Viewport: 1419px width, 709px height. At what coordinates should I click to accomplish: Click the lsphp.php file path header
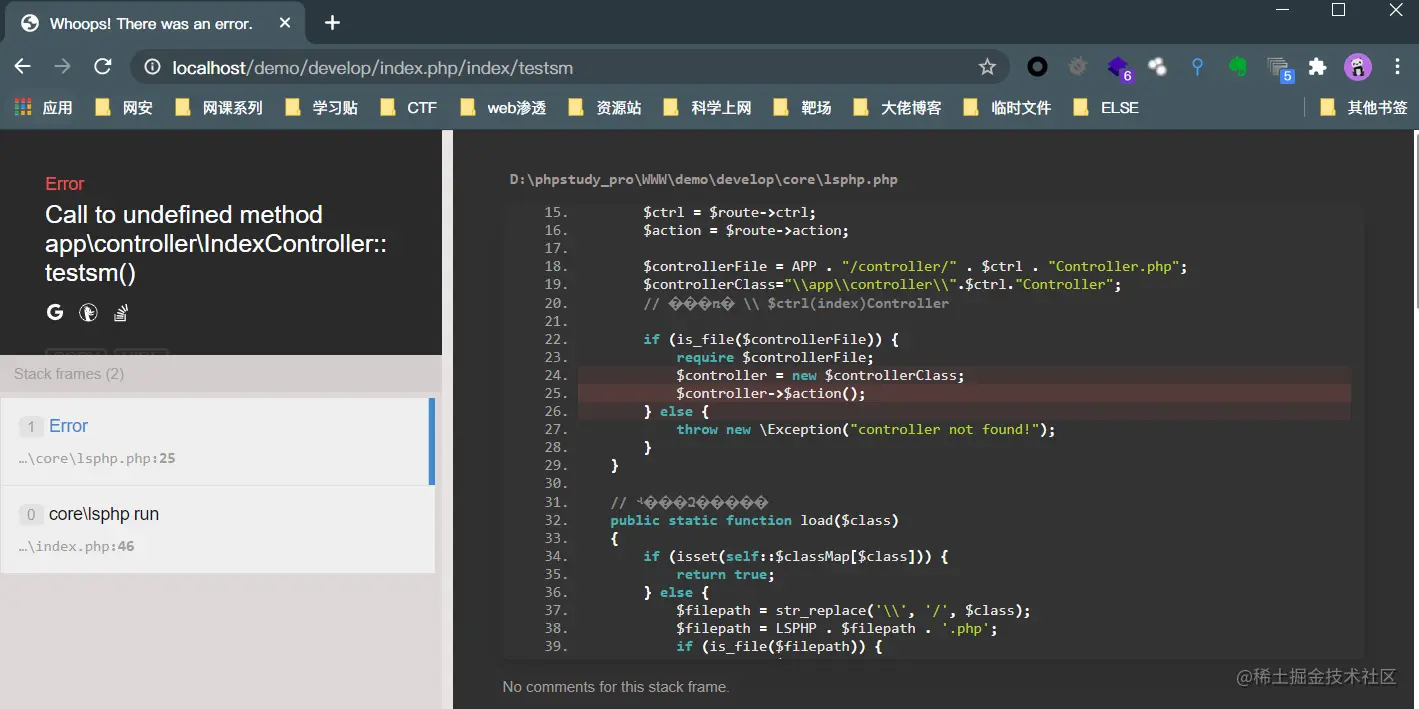[704, 180]
